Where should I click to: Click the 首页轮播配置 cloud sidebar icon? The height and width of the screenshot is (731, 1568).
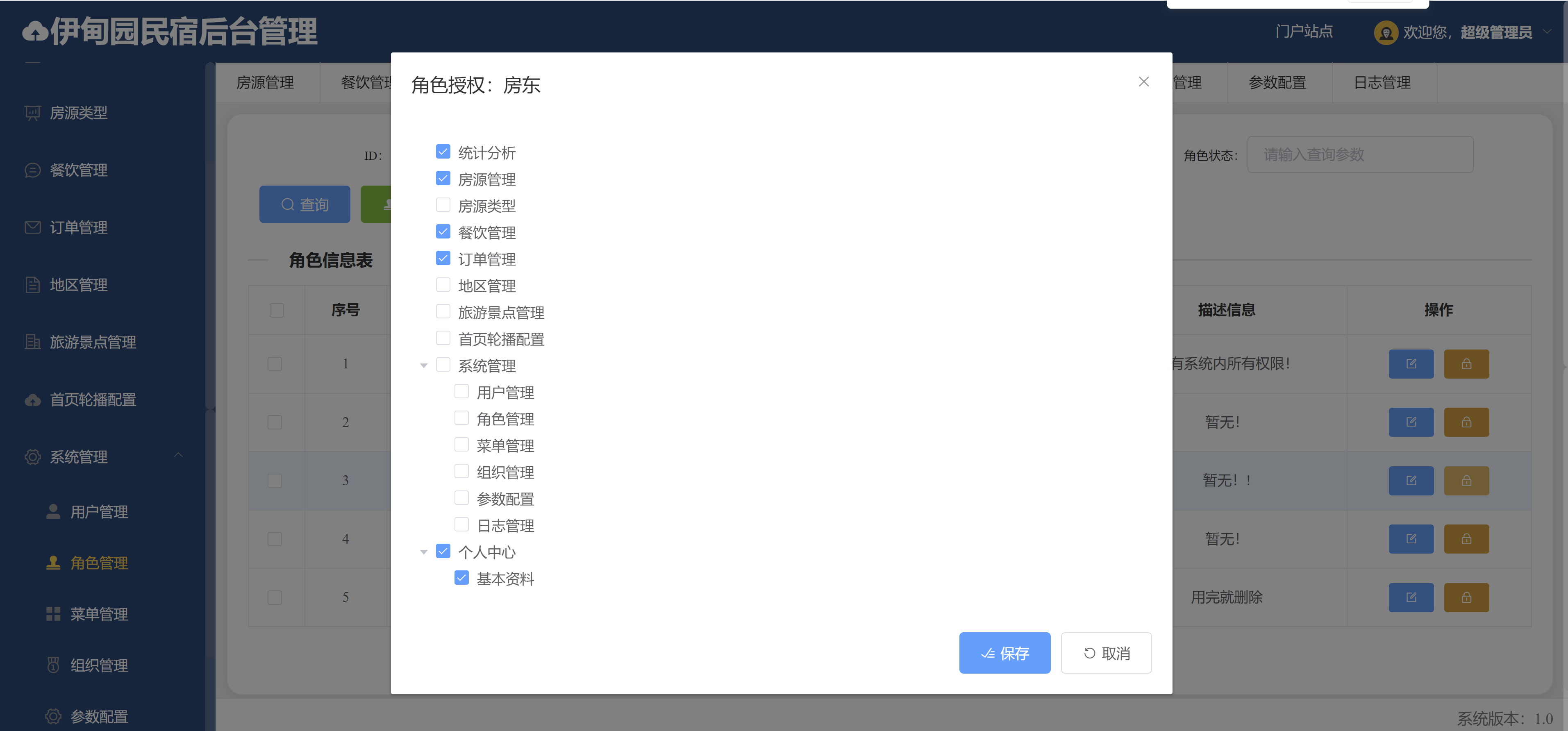point(33,399)
